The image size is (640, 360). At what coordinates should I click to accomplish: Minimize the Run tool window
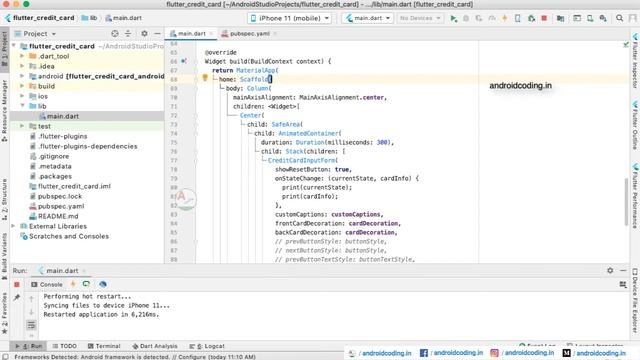tap(623, 270)
